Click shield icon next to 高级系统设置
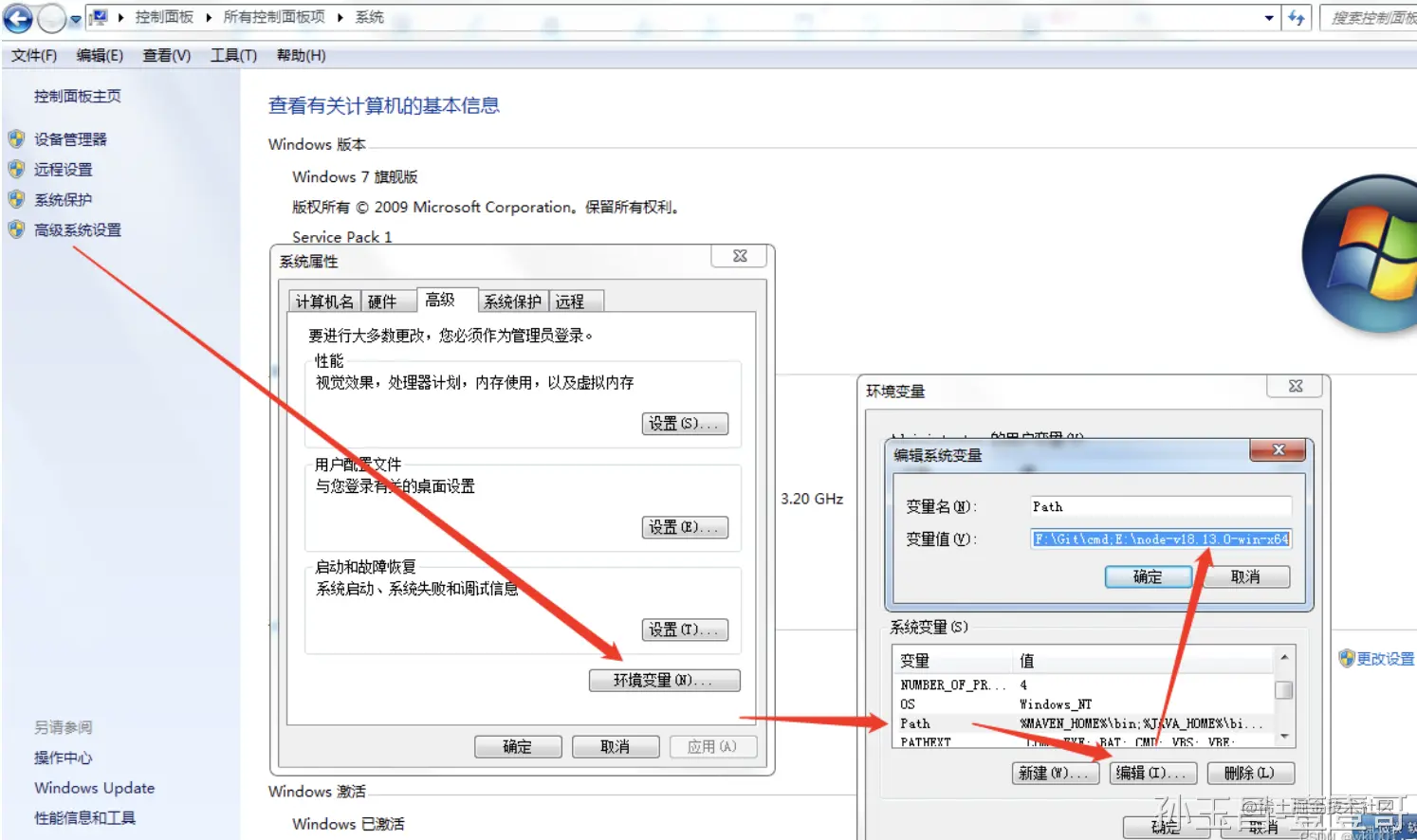Screen dimensions: 1417x840 pyautogui.click(x=16, y=230)
